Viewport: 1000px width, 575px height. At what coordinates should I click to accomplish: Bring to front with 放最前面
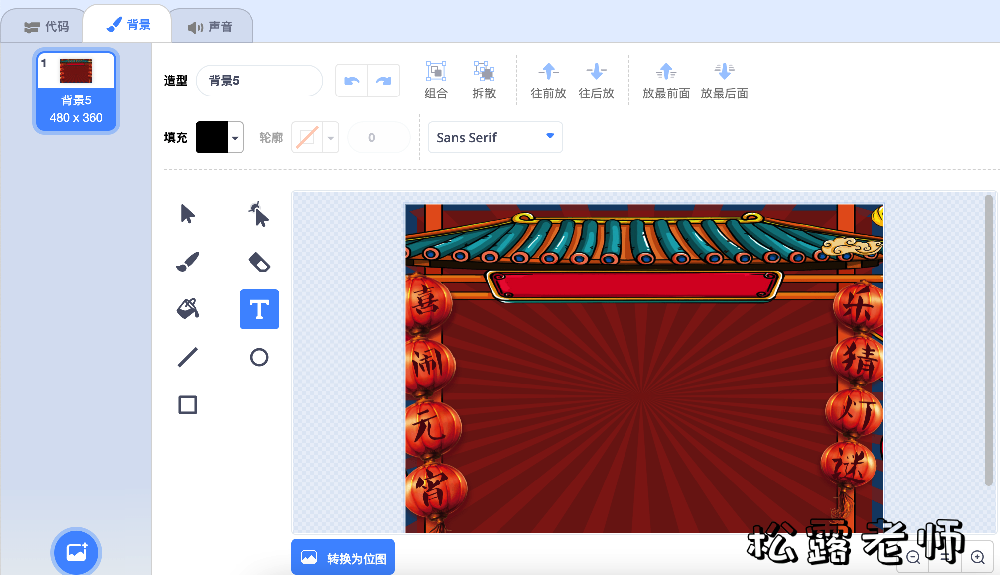click(666, 80)
